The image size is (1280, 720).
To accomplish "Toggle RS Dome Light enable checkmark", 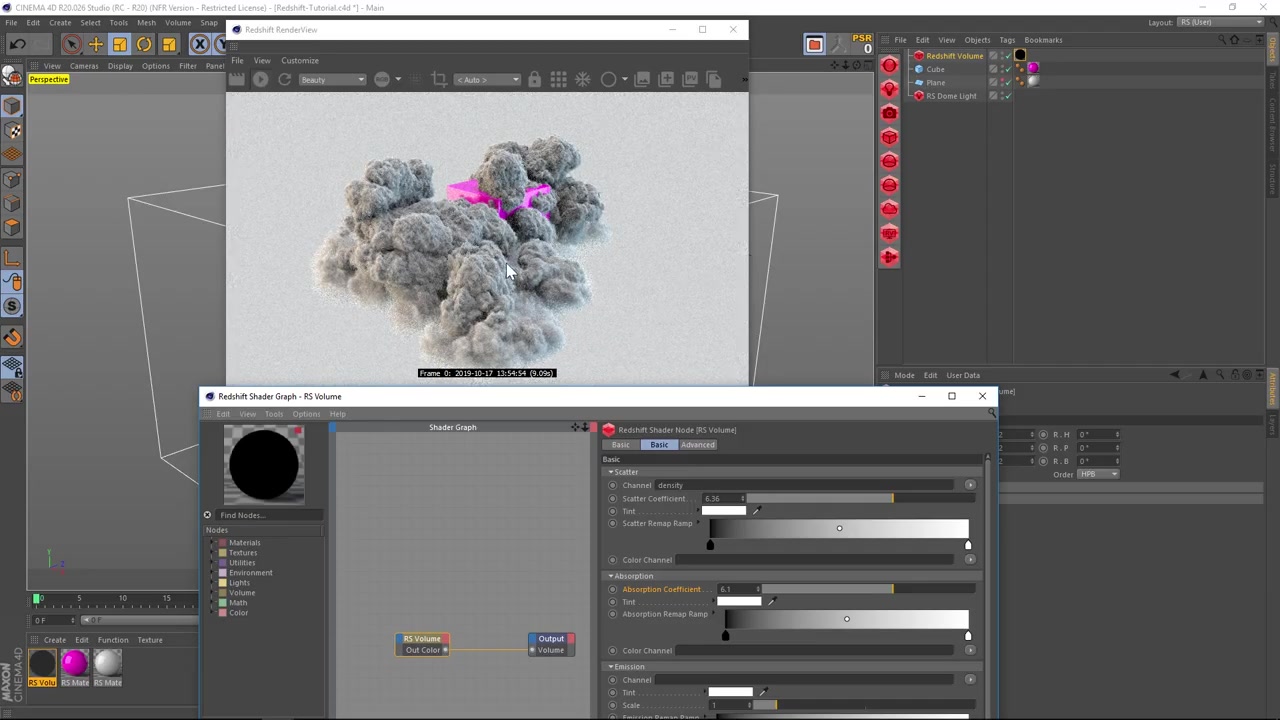I will coord(1007,96).
